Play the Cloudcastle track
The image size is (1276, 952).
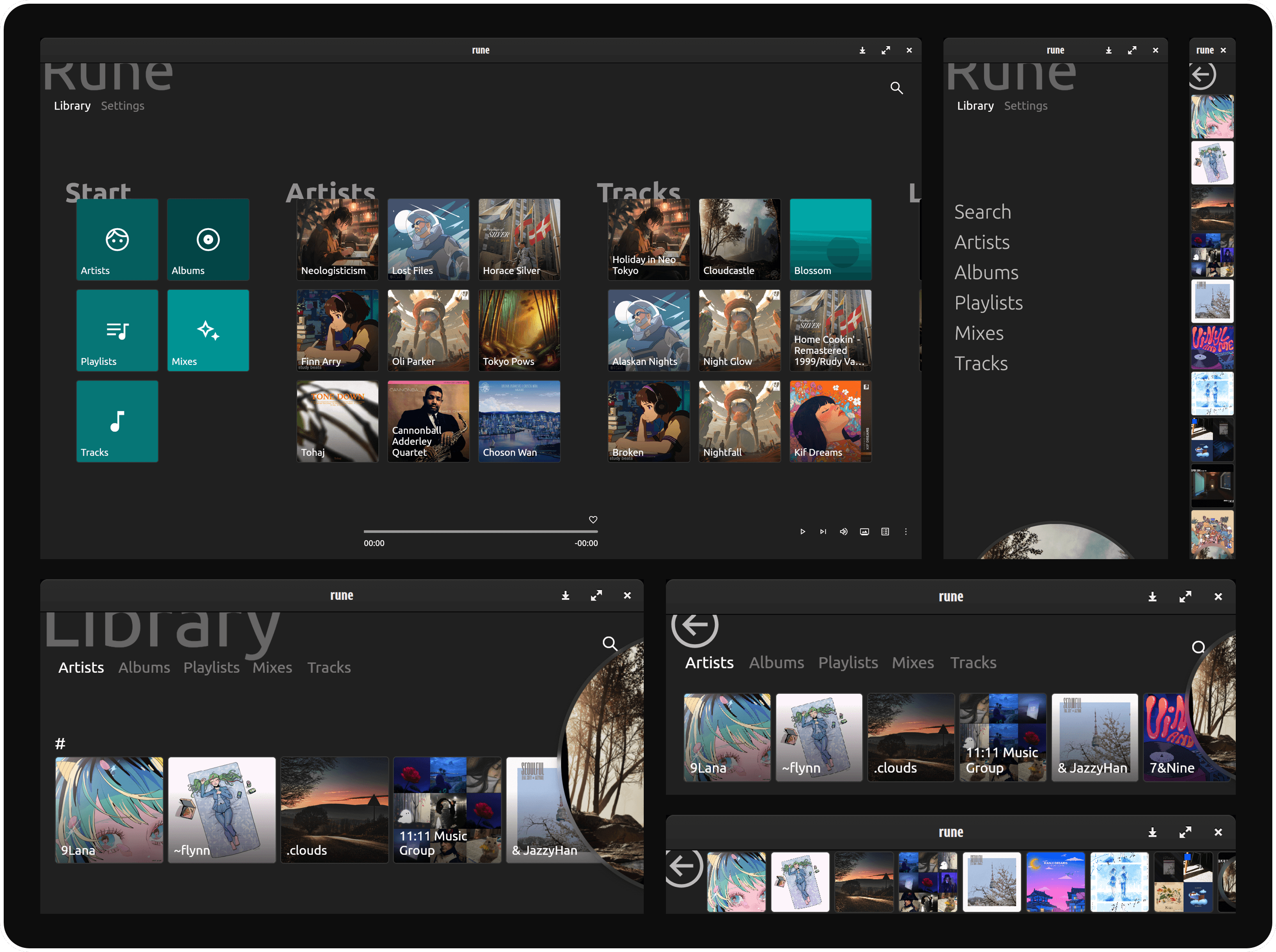tap(739, 240)
